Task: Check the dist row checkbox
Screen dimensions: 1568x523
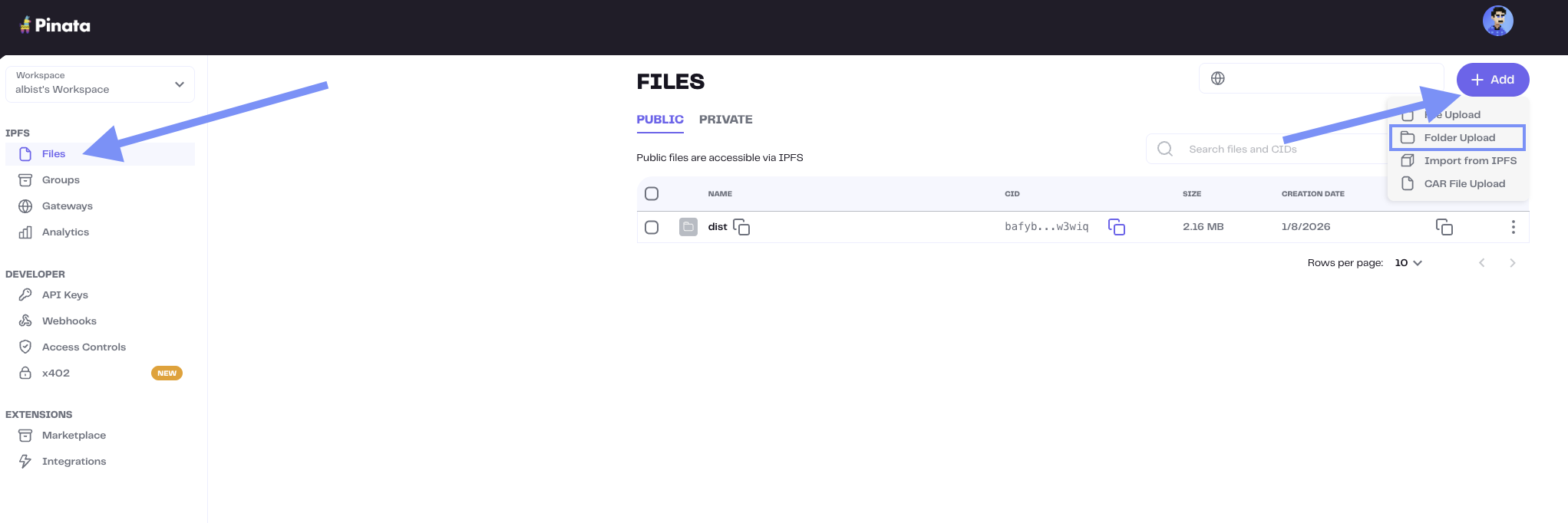Action: click(652, 227)
